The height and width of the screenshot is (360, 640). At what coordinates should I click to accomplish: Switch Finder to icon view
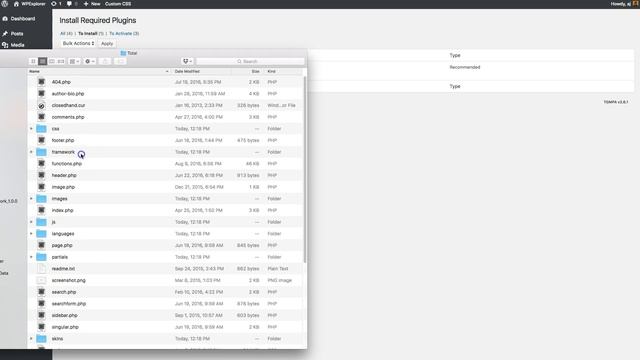pos(33,61)
